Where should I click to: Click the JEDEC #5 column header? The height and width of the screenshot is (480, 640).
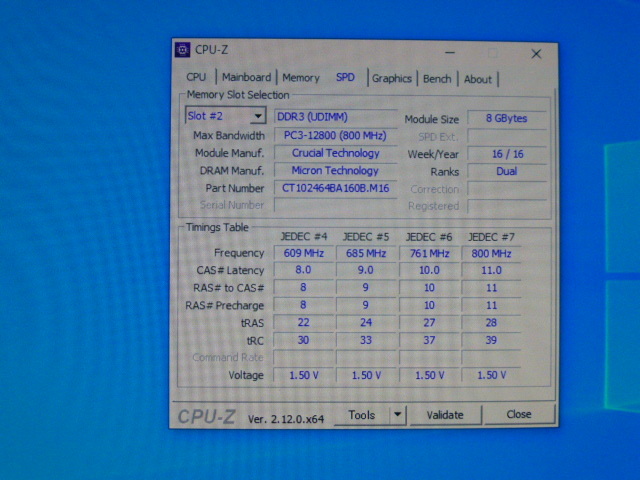[x=366, y=237]
